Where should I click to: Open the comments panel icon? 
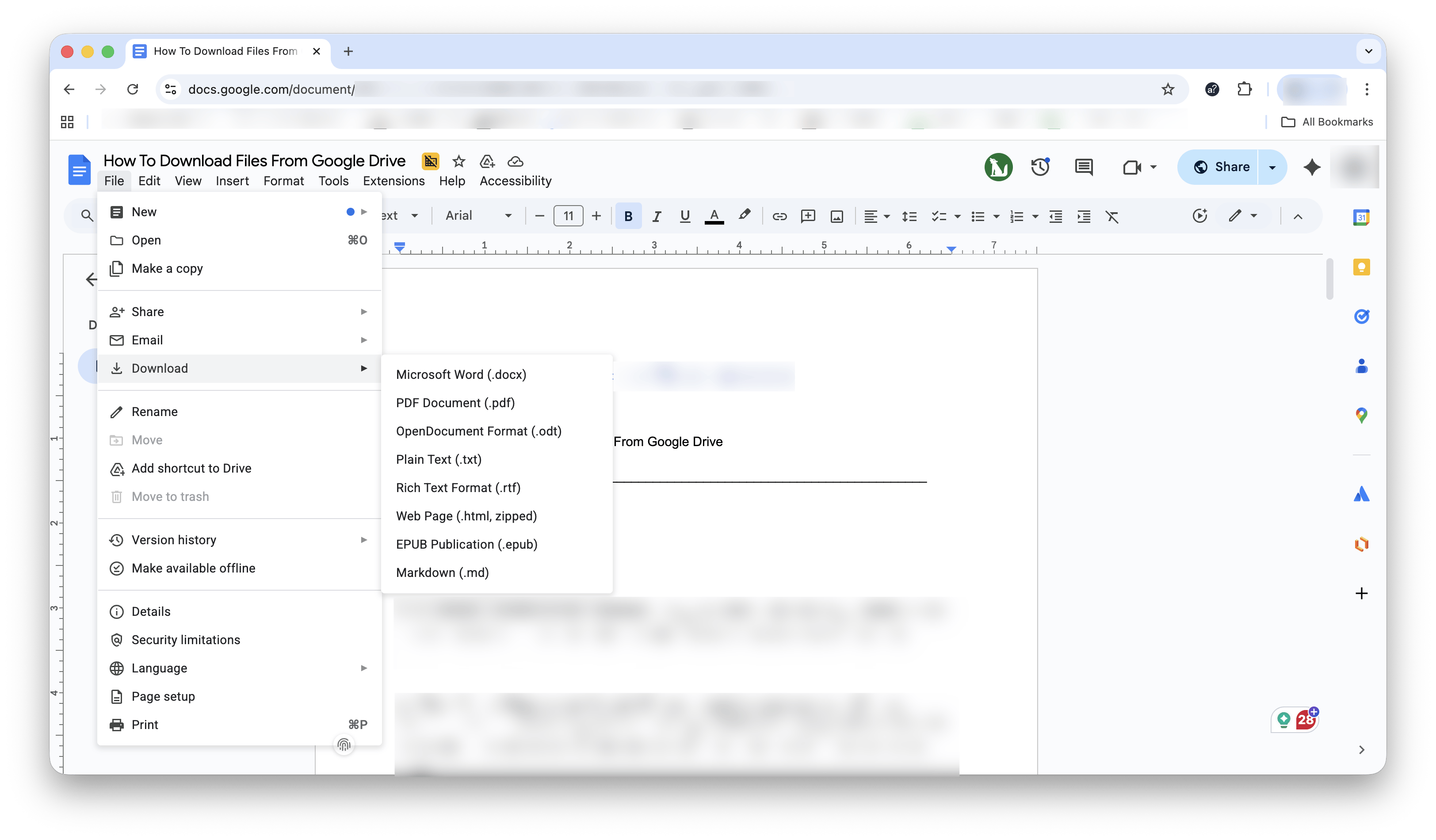1083,167
